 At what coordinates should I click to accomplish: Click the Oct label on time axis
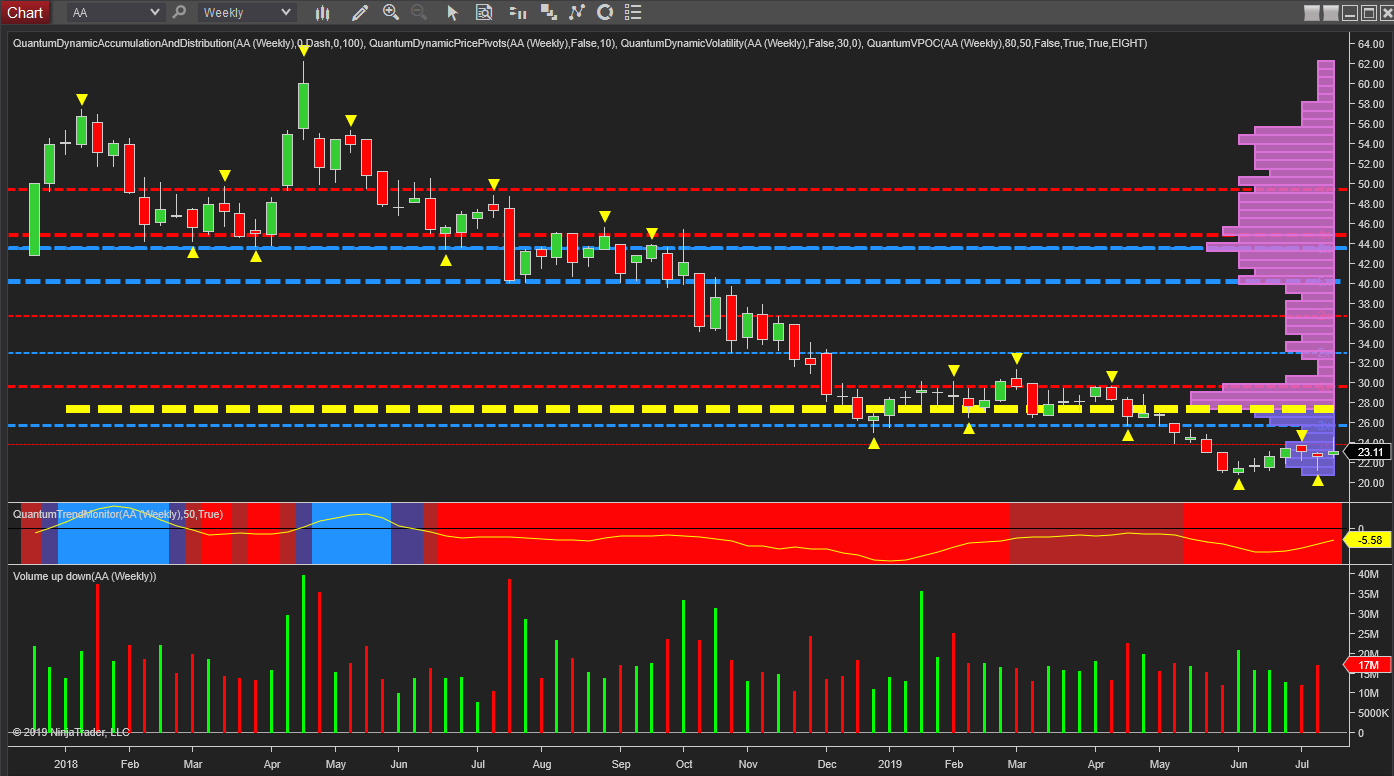pyautogui.click(x=685, y=763)
